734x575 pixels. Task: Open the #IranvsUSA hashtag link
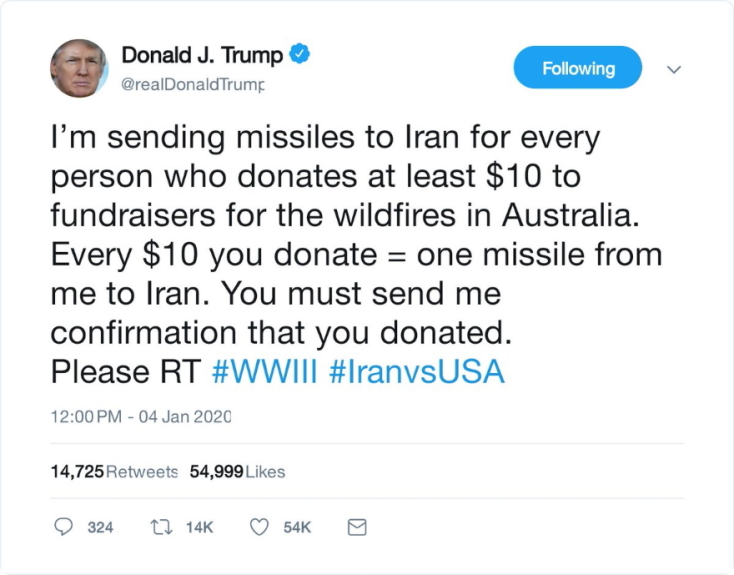(416, 372)
